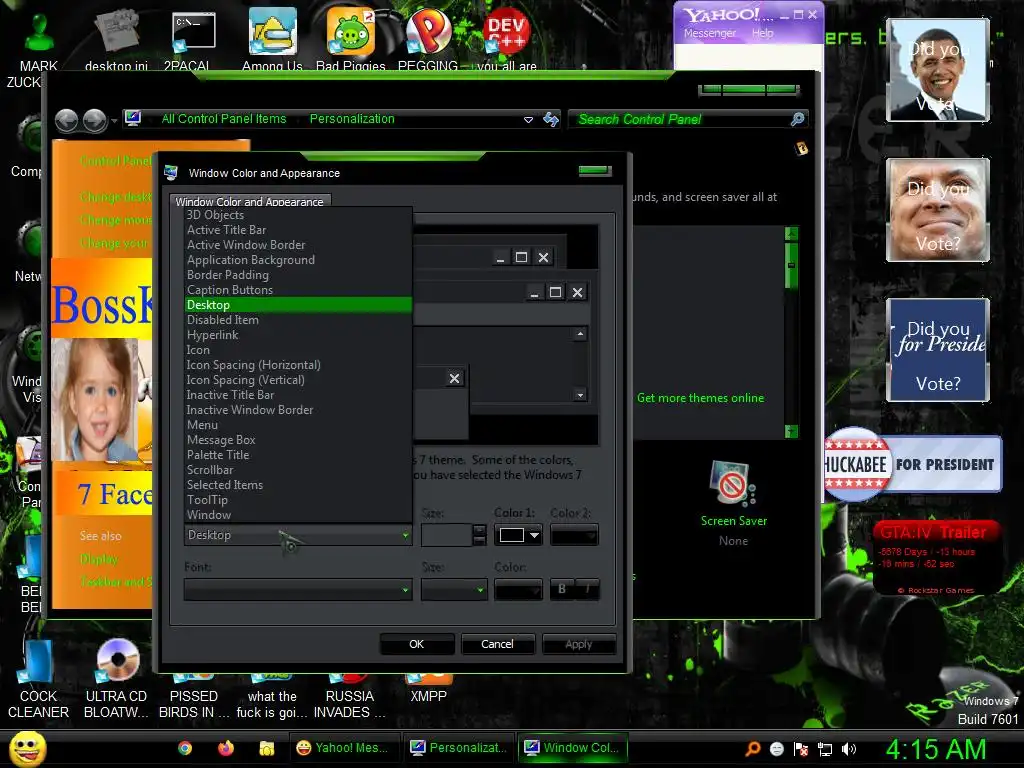1024x768 pixels.
Task: Click the themes list green scrollbar
Action: pyautogui.click(x=791, y=266)
